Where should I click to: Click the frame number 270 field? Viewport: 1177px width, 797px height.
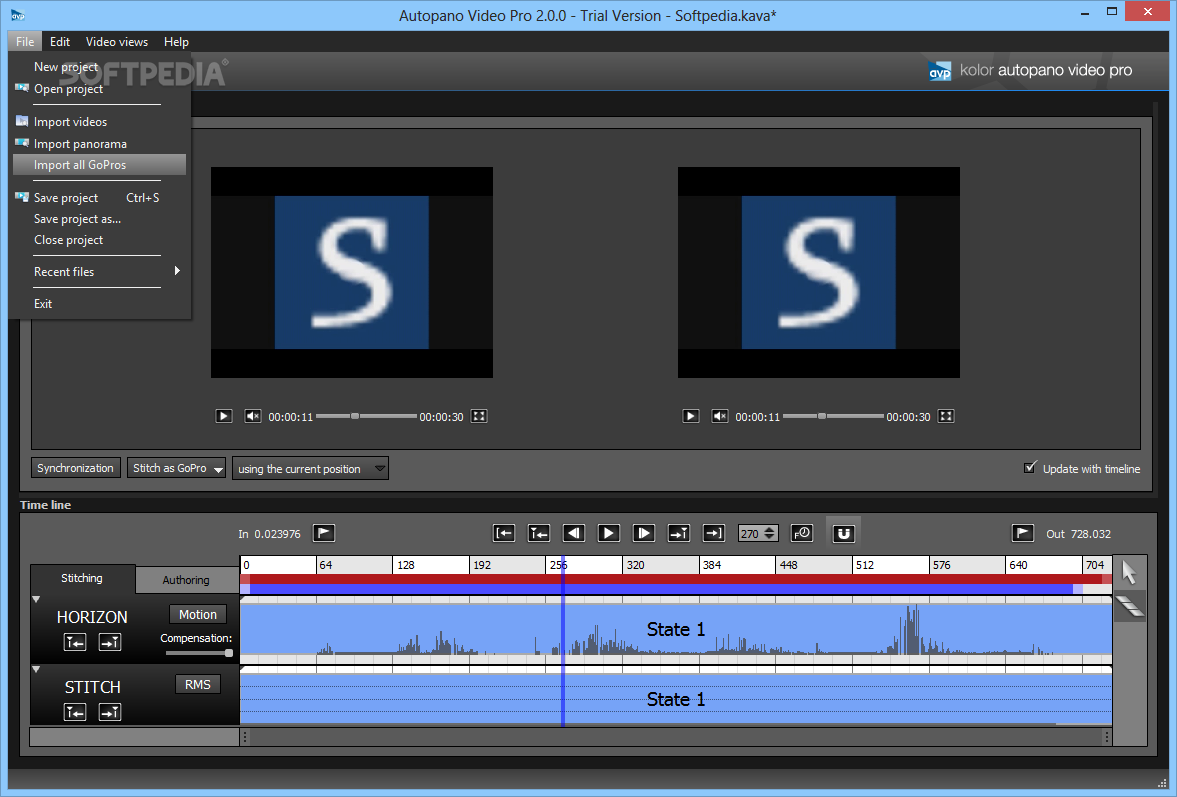coord(750,534)
